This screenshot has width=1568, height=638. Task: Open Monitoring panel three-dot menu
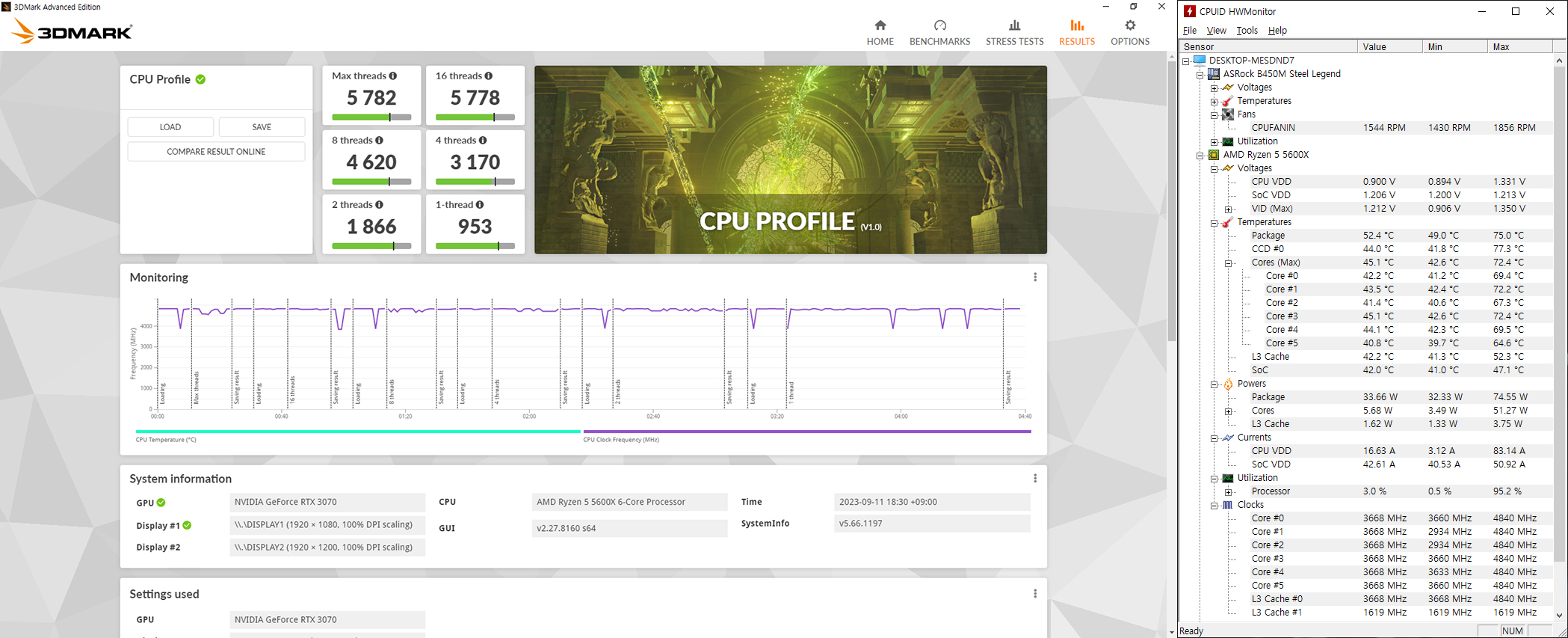pos(1035,277)
